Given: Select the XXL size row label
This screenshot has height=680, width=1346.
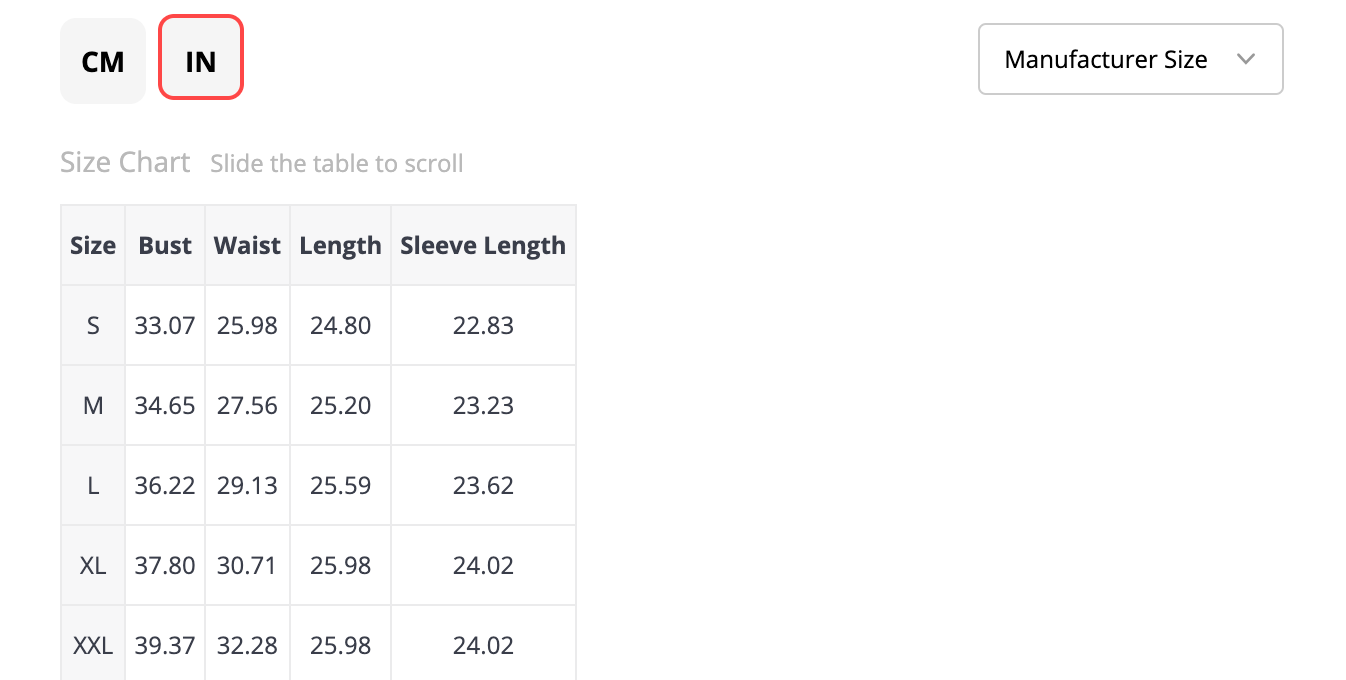Looking at the screenshot, I should coord(93,645).
